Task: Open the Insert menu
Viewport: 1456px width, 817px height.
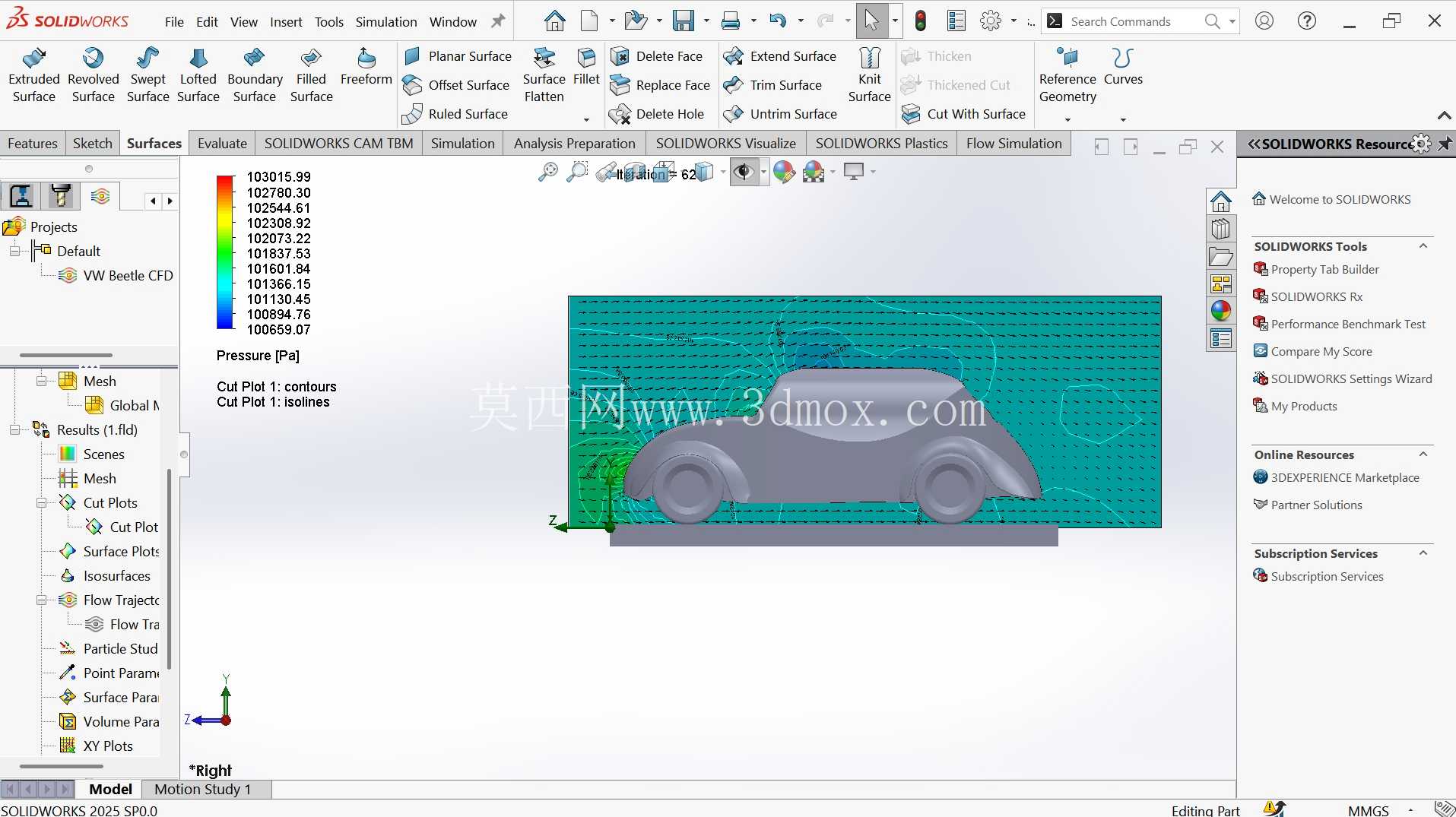Action: click(286, 22)
